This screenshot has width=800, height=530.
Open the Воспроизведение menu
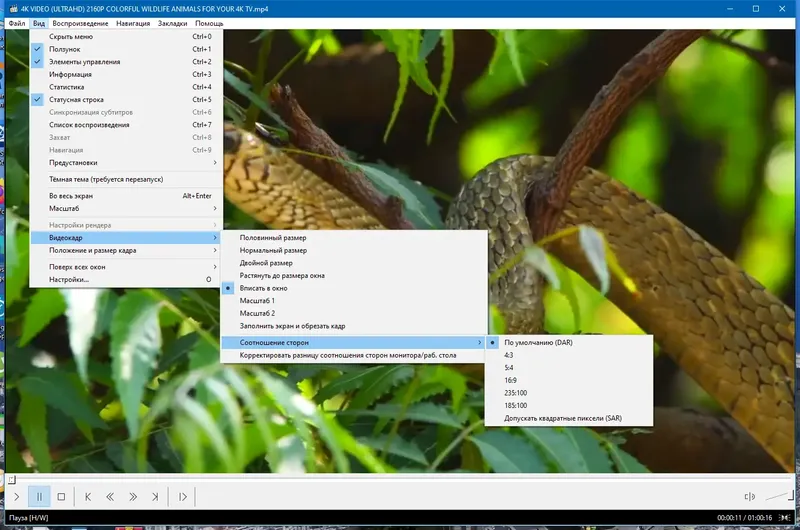coord(80,23)
